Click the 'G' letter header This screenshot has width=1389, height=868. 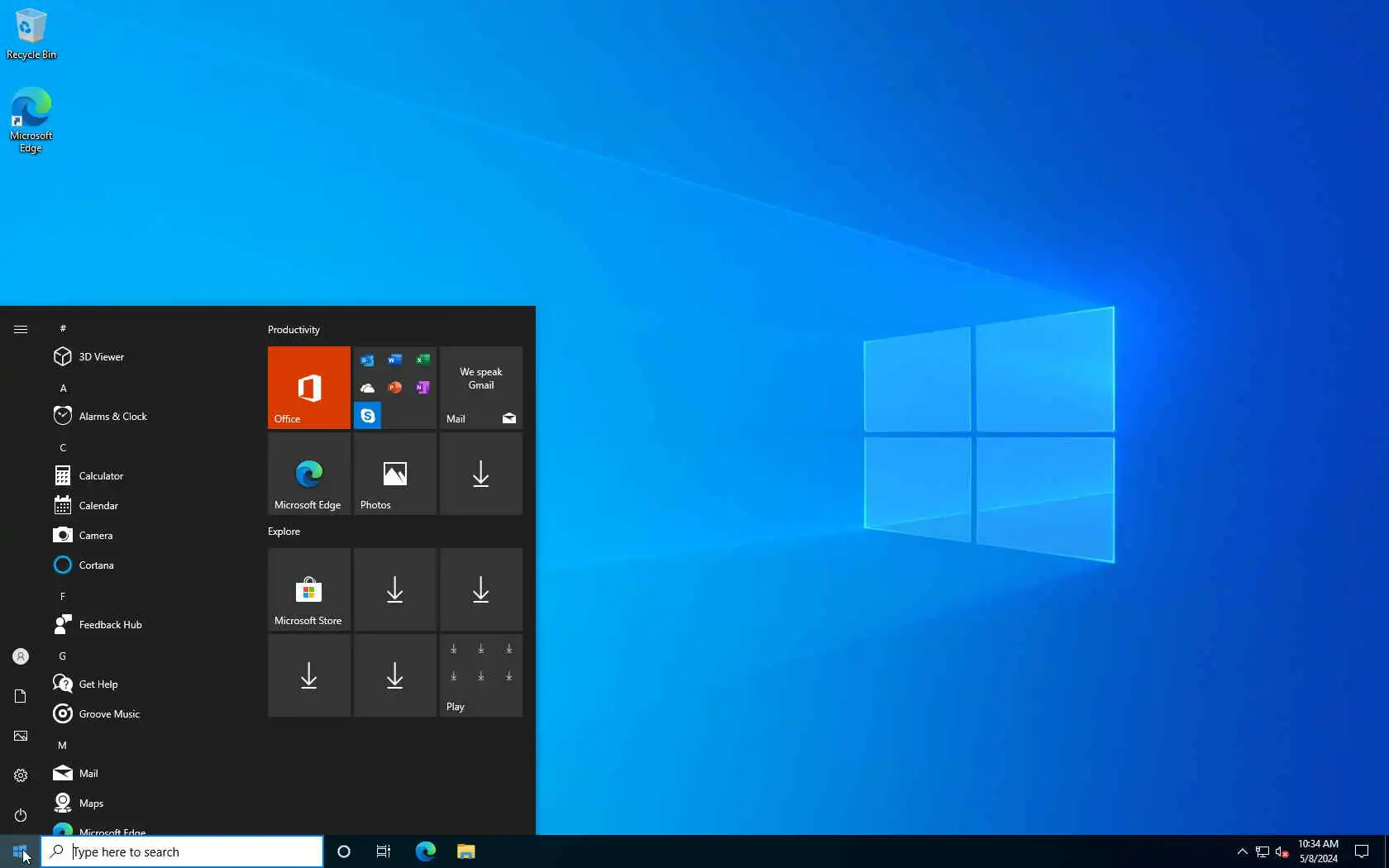[x=63, y=656]
